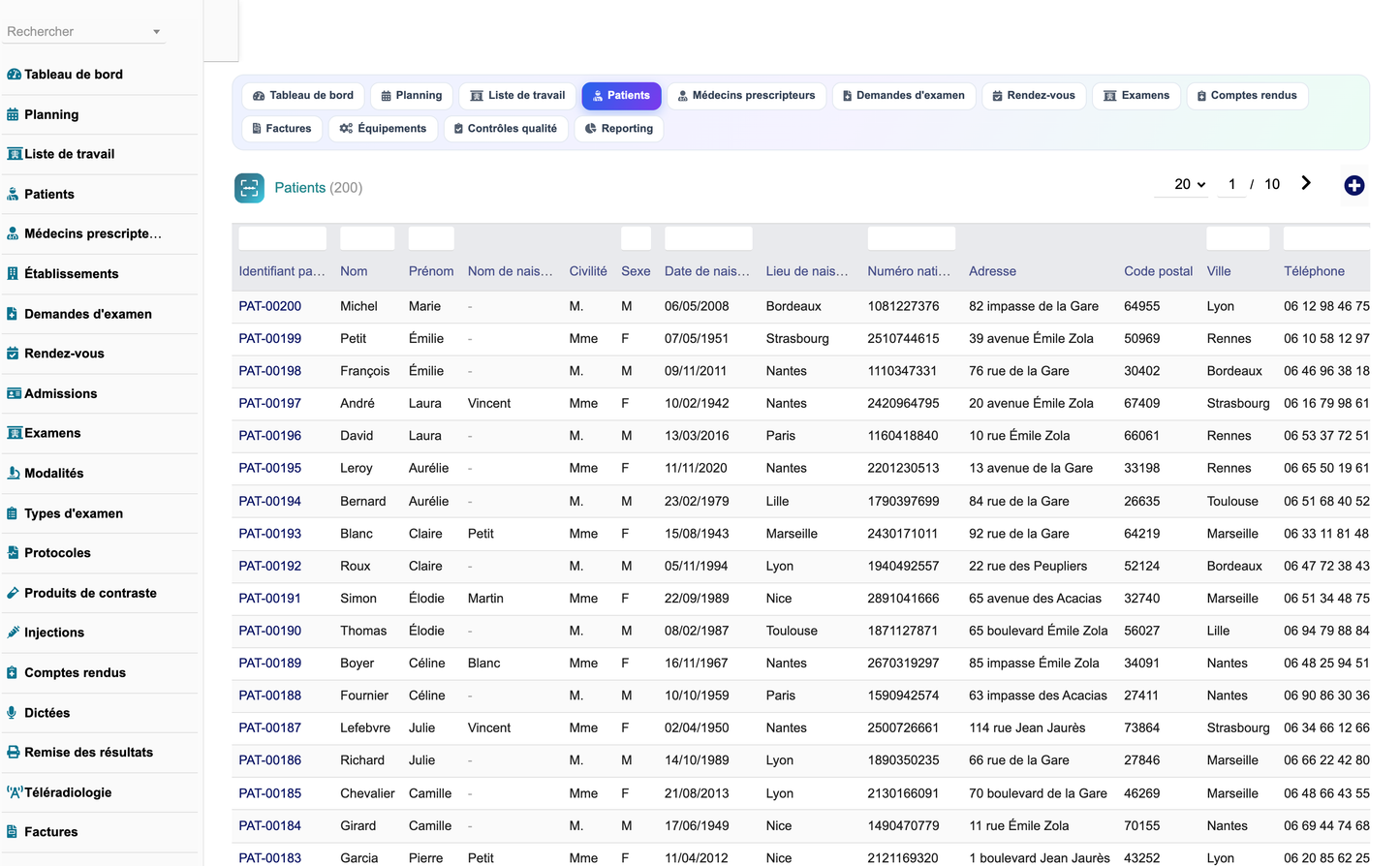Open patient link PAT-00183
Screen dimensions: 1400x866
click(270, 858)
